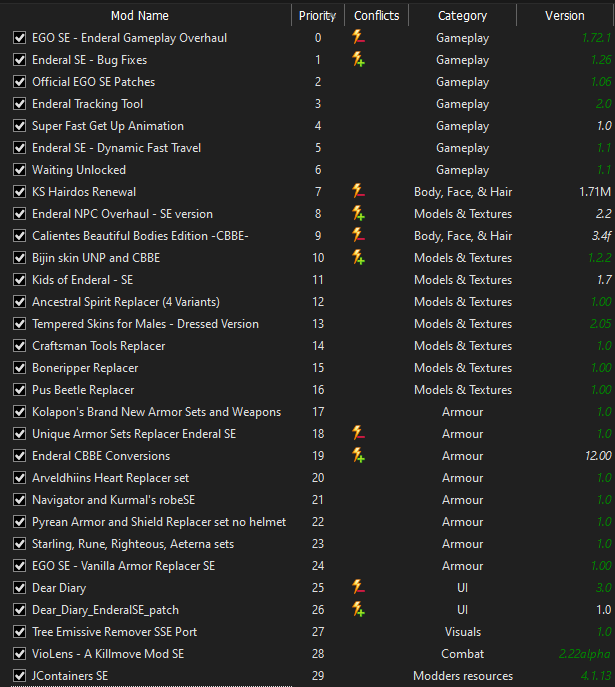Screen dimensions: 615x687
Task: Click version 3.4f of CBBE mod
Action: (601, 236)
